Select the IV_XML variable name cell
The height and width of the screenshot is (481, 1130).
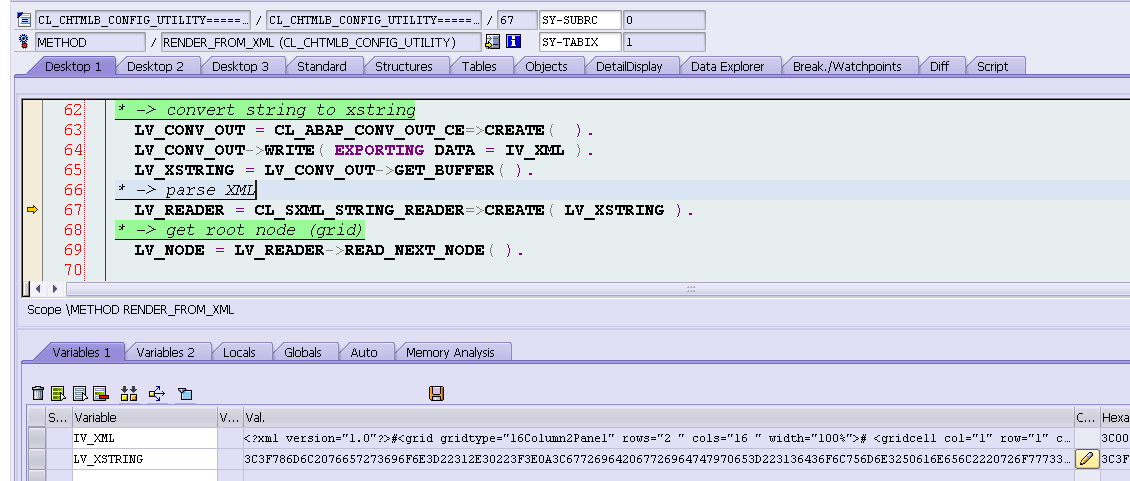coord(144,438)
